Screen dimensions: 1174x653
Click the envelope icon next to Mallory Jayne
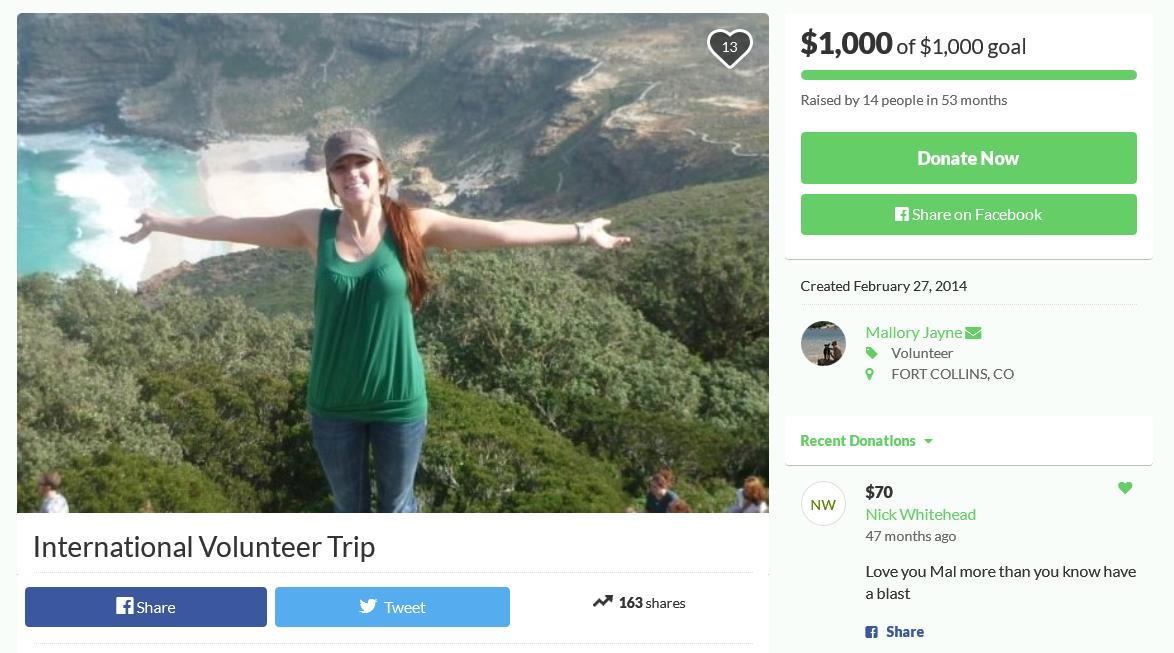tap(973, 333)
